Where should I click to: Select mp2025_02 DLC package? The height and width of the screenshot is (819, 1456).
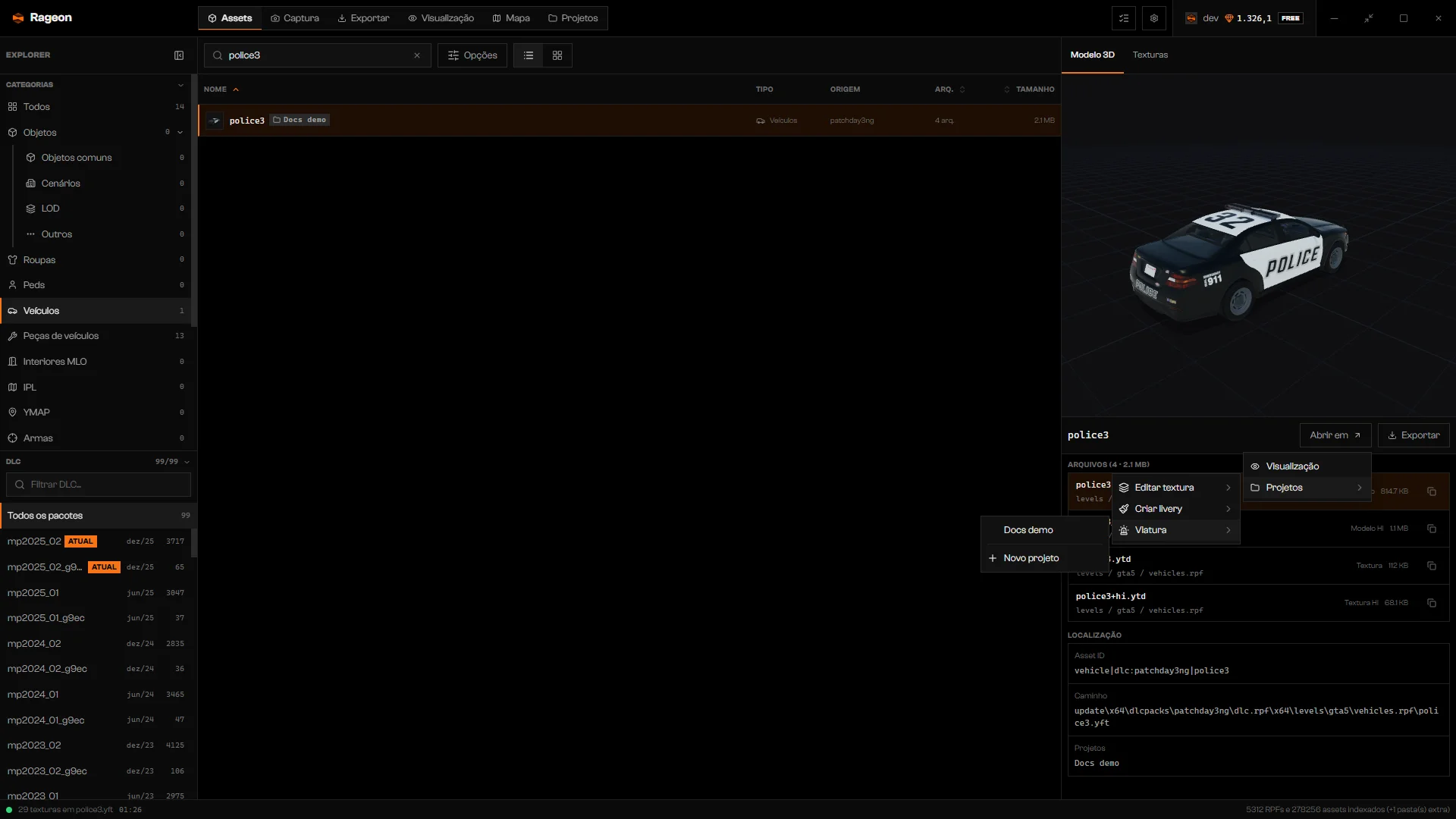[x=96, y=541]
